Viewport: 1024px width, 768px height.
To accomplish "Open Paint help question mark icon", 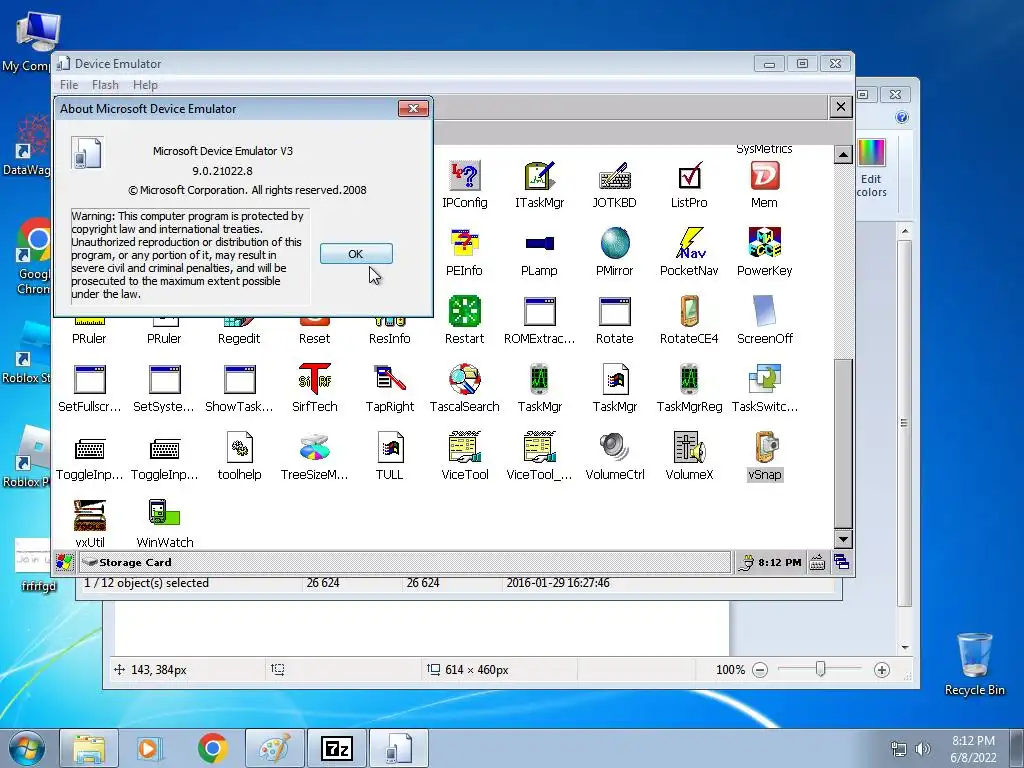I will click(902, 118).
